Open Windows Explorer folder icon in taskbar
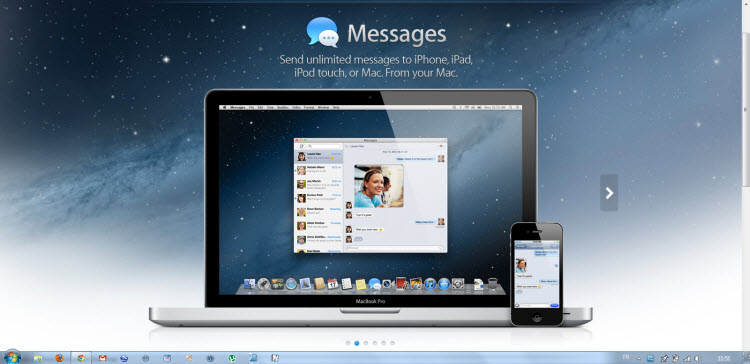Screen dimensions: 750x364 click(38, 358)
